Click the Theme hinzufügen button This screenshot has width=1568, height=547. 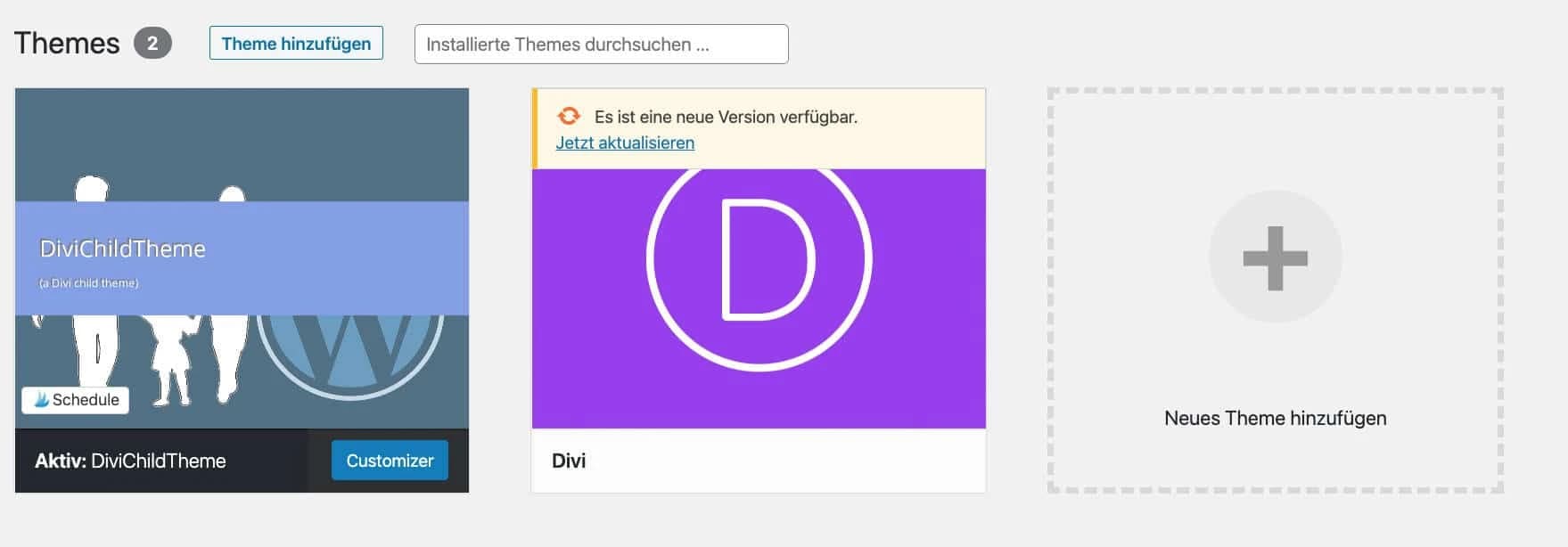[x=296, y=44]
